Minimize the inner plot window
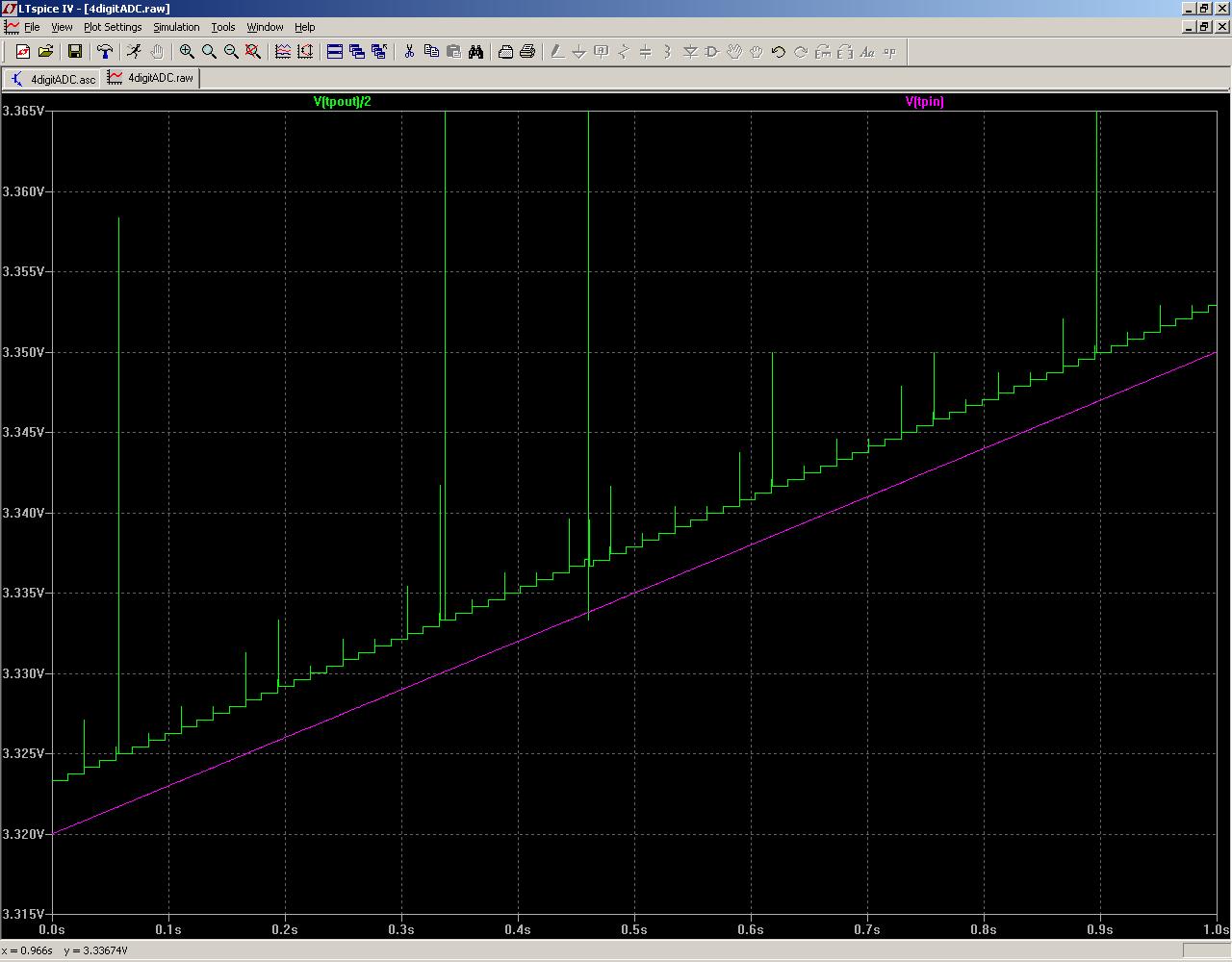1232x962 pixels. coord(1188,27)
